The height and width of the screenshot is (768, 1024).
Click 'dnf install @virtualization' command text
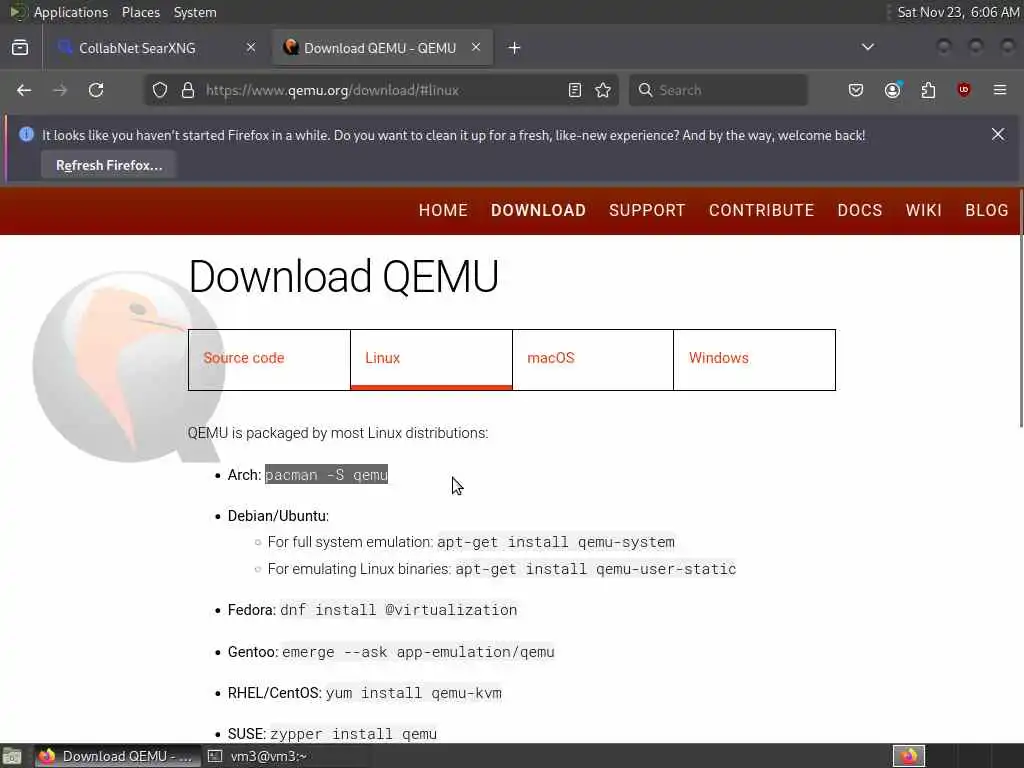pos(398,610)
